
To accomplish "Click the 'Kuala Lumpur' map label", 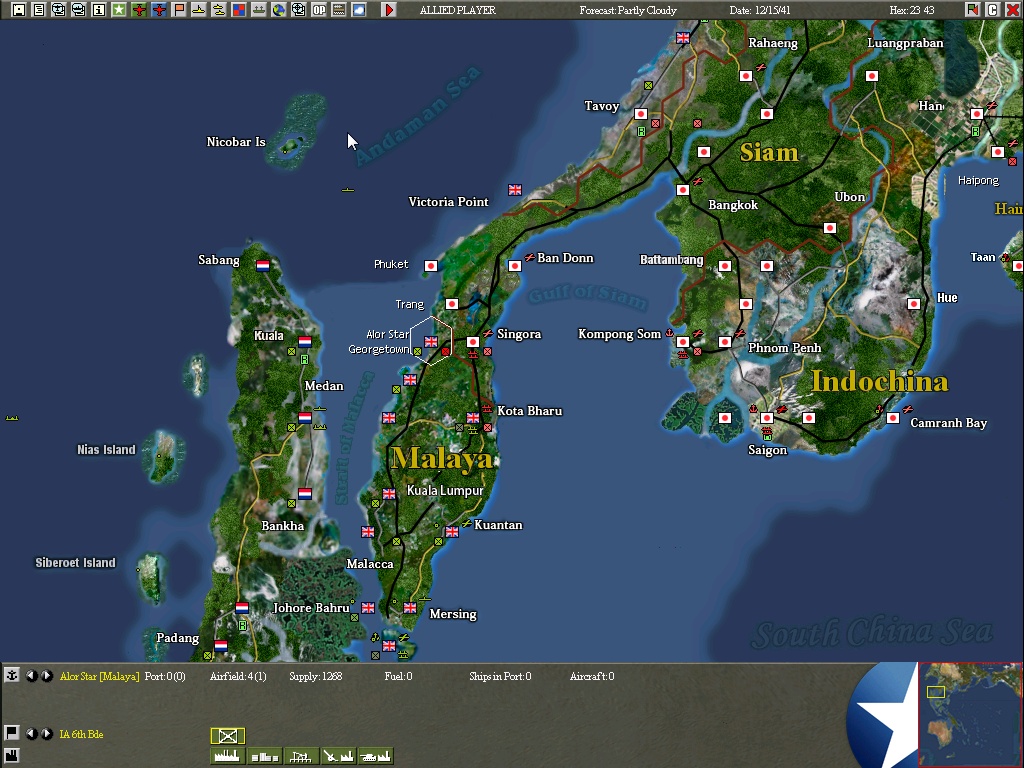I will click(x=445, y=490).
